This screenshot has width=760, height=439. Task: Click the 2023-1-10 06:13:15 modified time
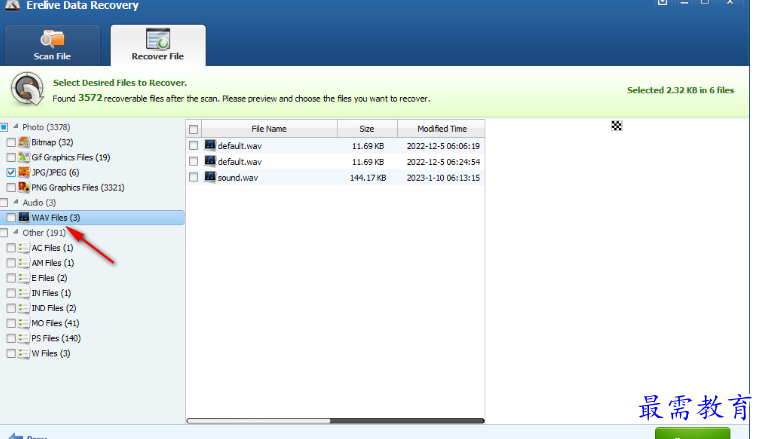443,178
